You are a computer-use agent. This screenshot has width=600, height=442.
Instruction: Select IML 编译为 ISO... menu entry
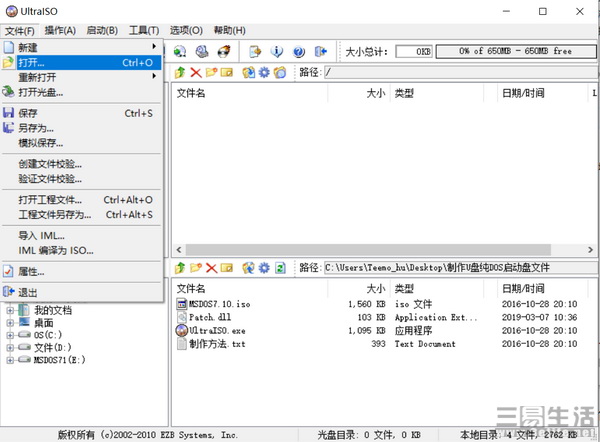82,251
